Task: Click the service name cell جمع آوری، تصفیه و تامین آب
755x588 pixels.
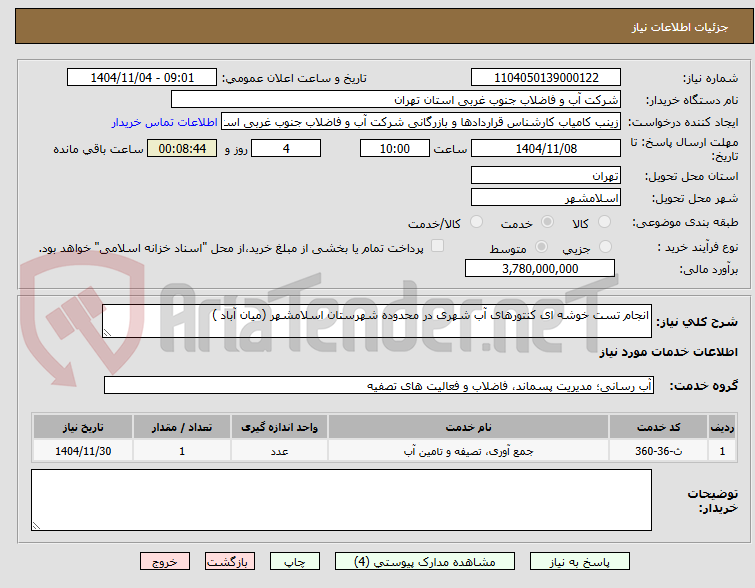Action: [x=469, y=451]
